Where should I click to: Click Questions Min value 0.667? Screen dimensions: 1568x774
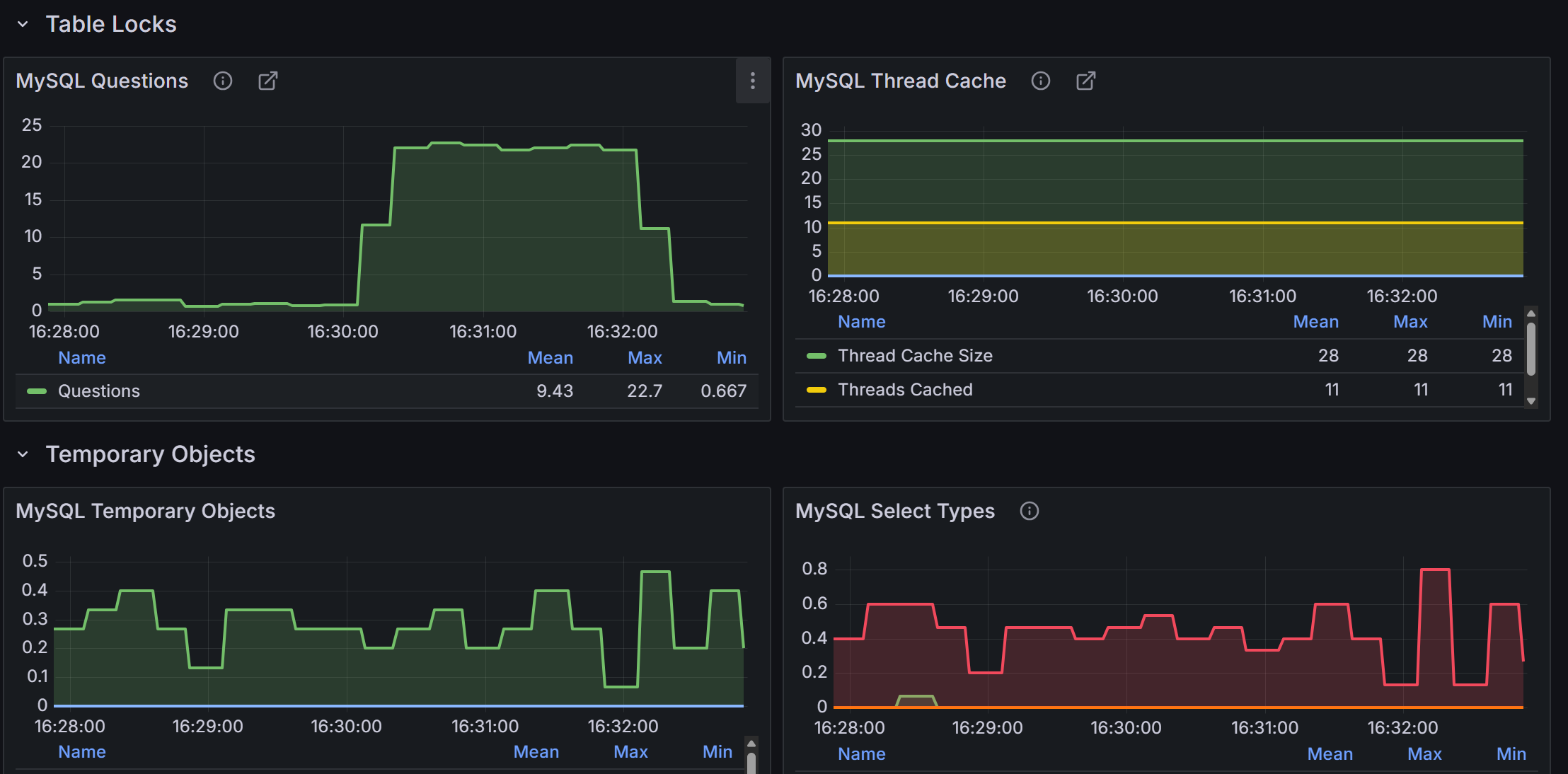pos(724,391)
